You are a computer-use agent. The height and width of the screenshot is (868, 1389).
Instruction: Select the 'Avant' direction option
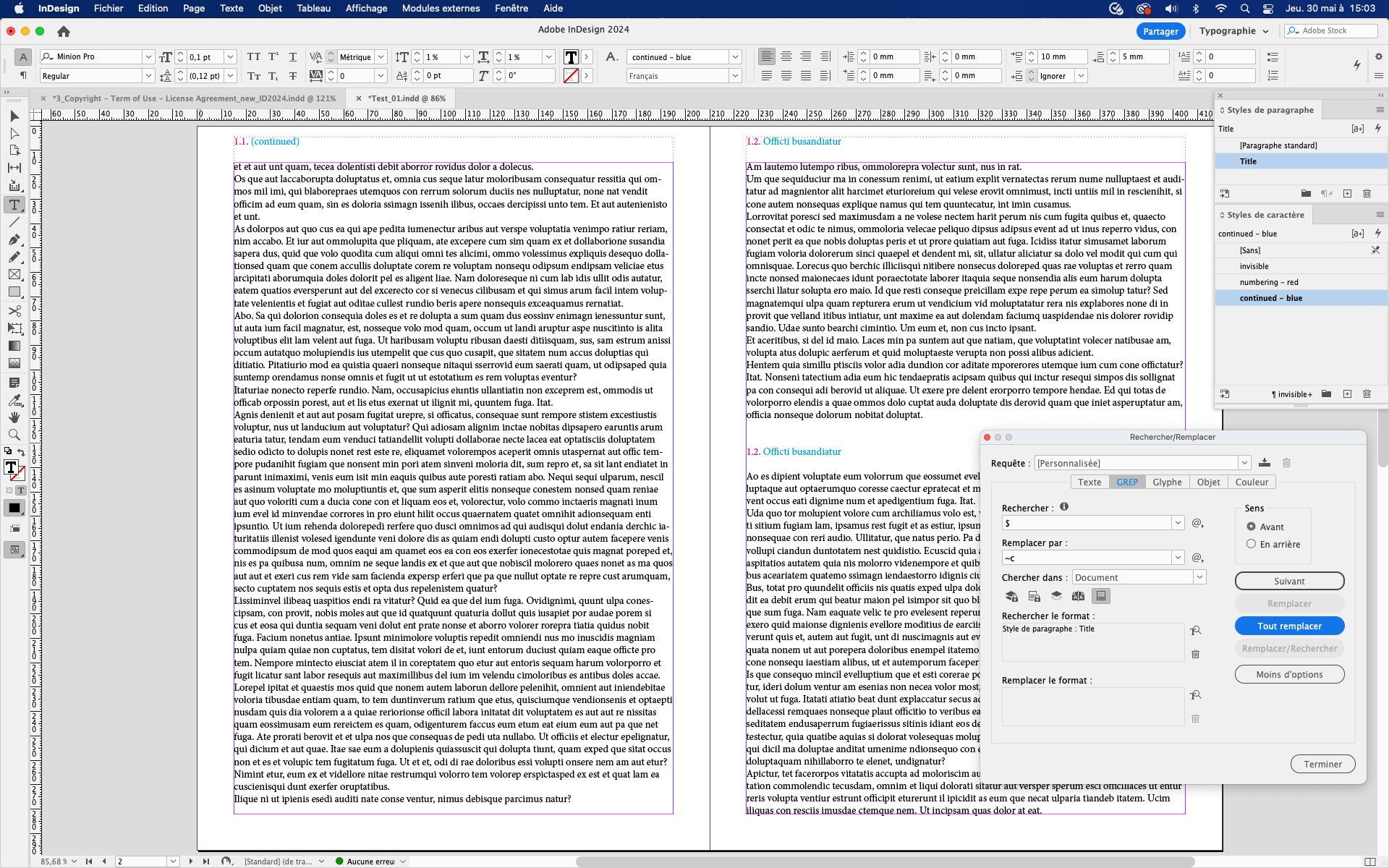click(x=1252, y=527)
